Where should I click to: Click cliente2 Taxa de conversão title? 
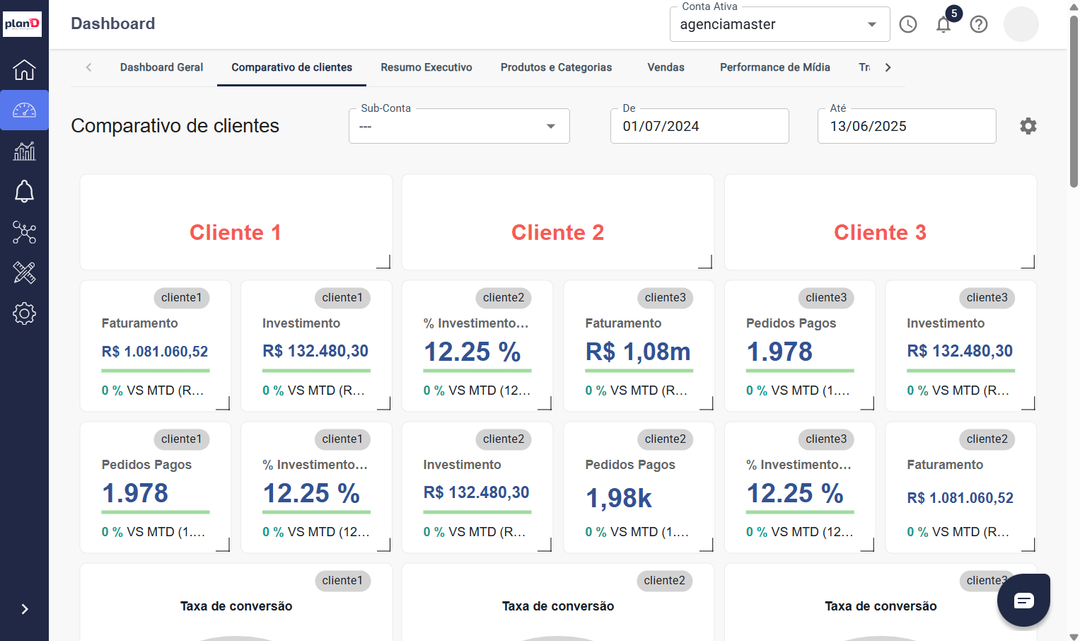click(558, 606)
